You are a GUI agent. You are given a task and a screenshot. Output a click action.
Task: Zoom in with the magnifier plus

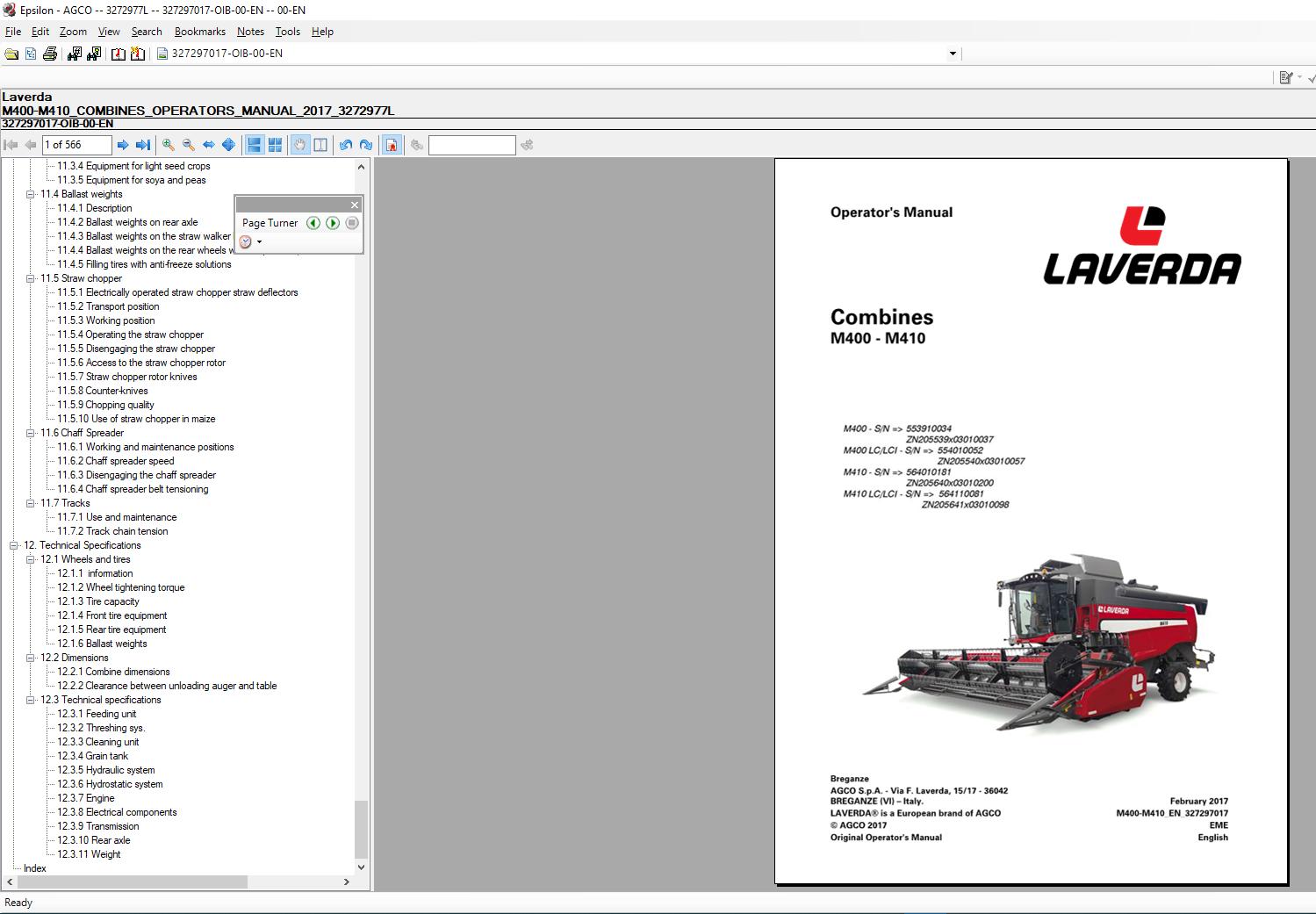169,145
